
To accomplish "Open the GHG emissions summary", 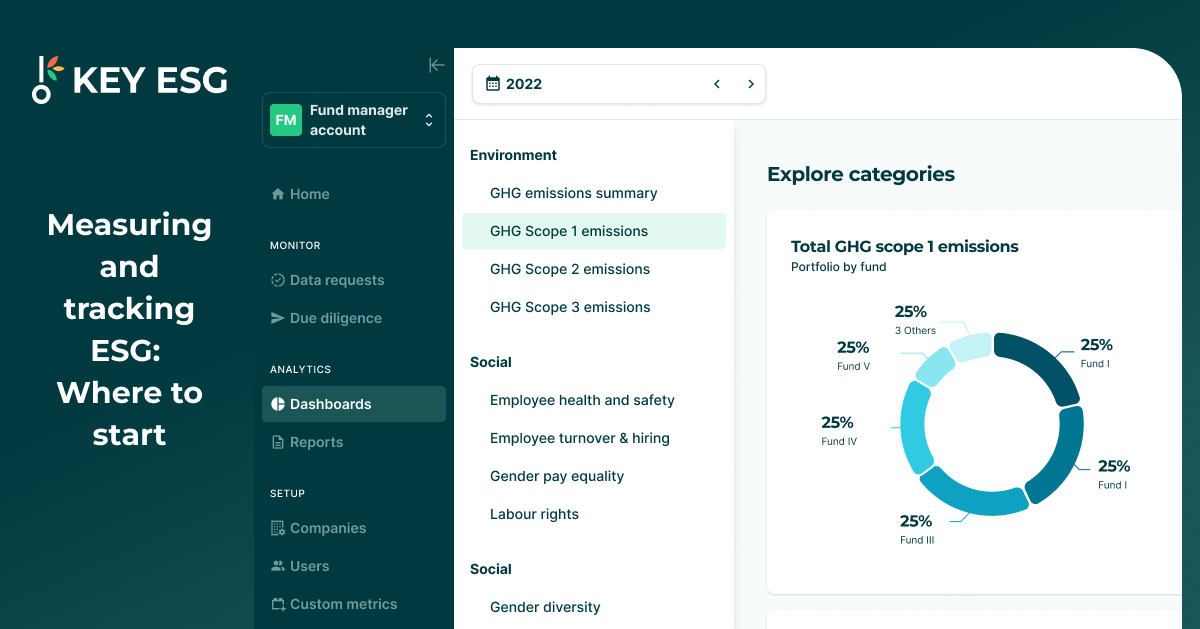I will [573, 193].
